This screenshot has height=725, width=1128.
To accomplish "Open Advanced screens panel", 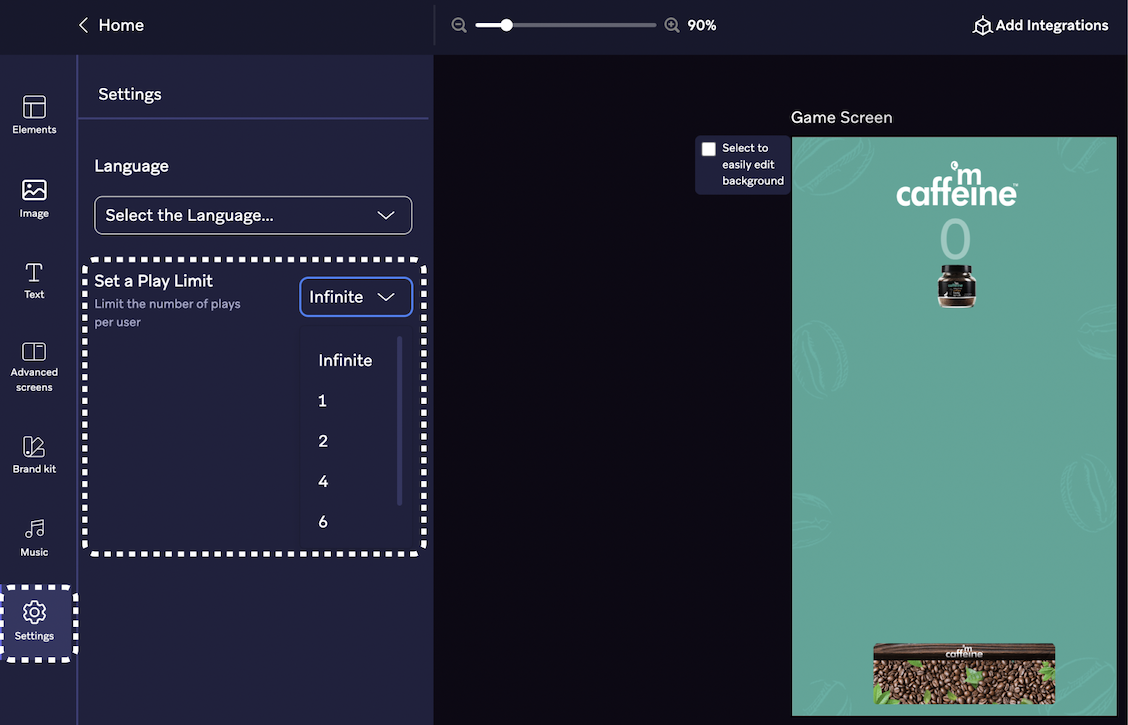I will (34, 353).
